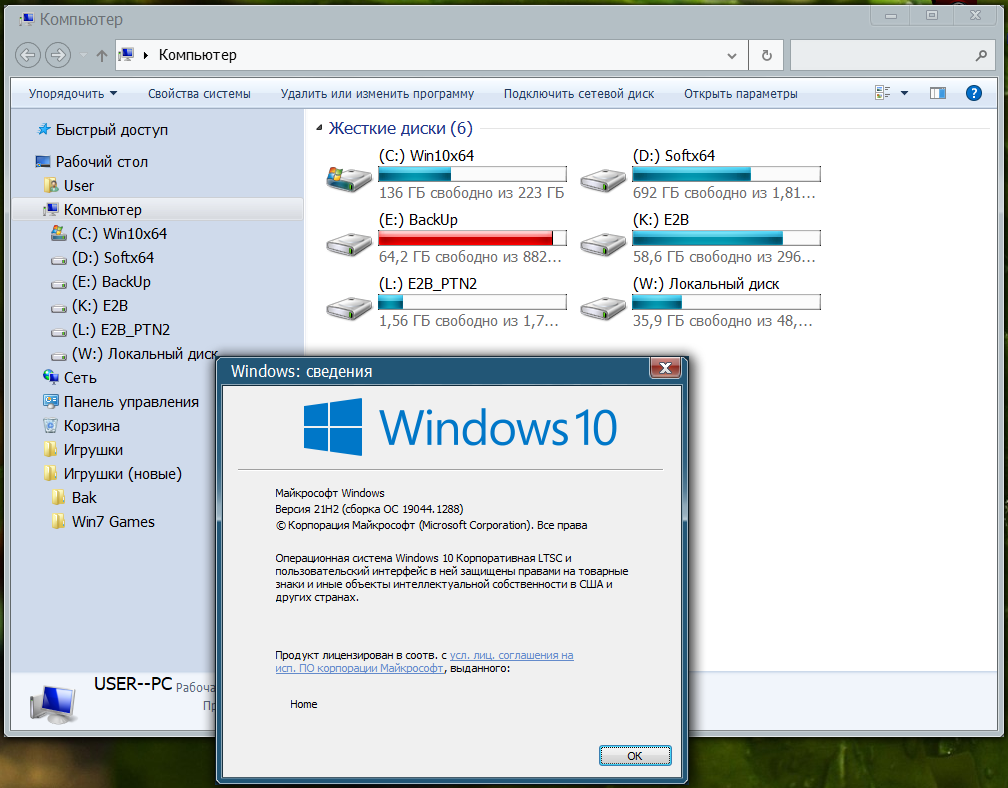Click the search magnifier icon
Image resolution: width=1008 pixels, height=788 pixels.
click(981, 56)
